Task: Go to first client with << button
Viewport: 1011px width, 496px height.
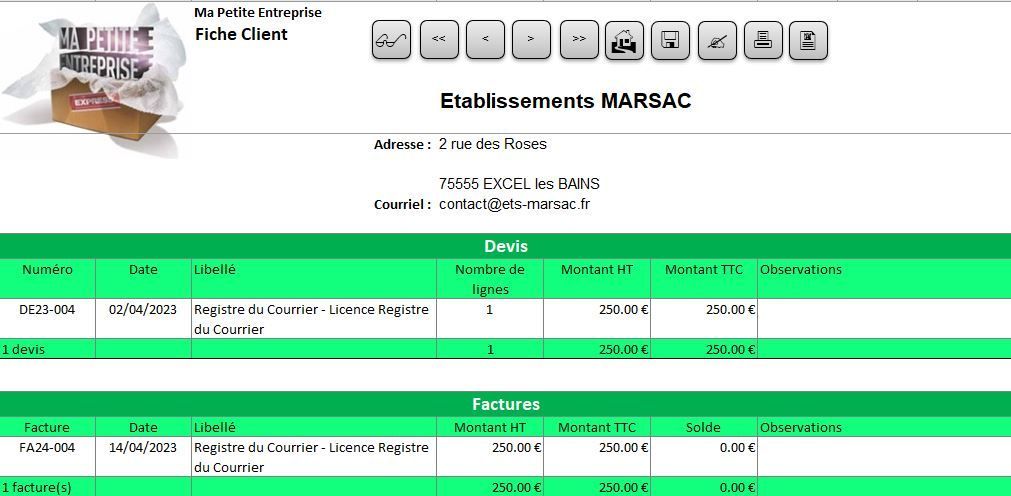Action: [439, 40]
